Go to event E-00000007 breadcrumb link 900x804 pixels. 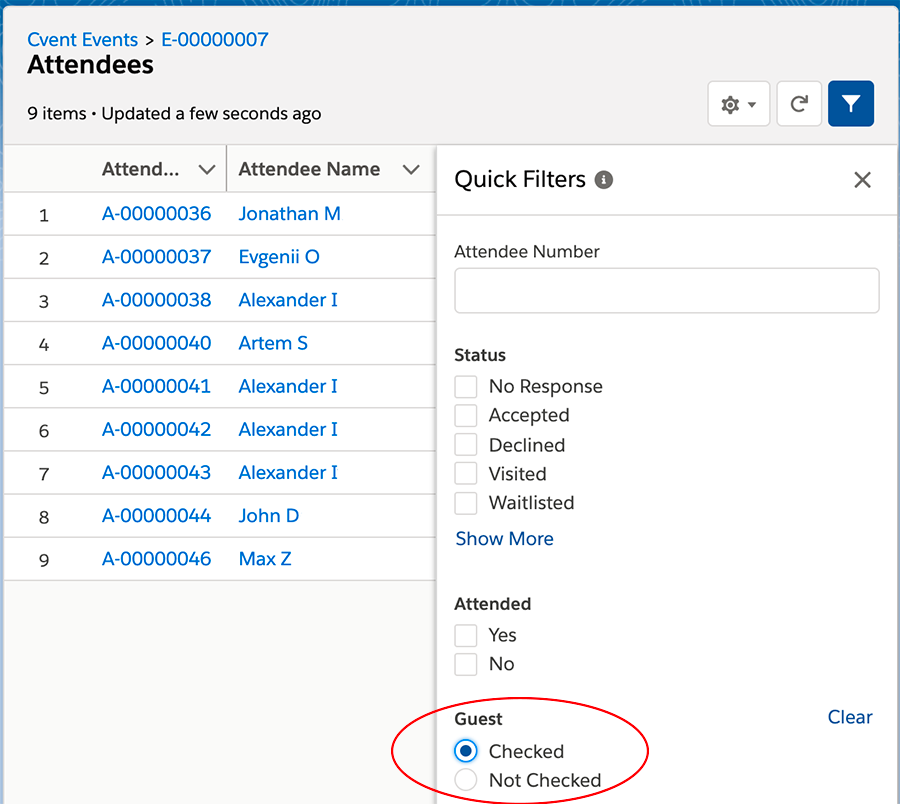(x=215, y=40)
